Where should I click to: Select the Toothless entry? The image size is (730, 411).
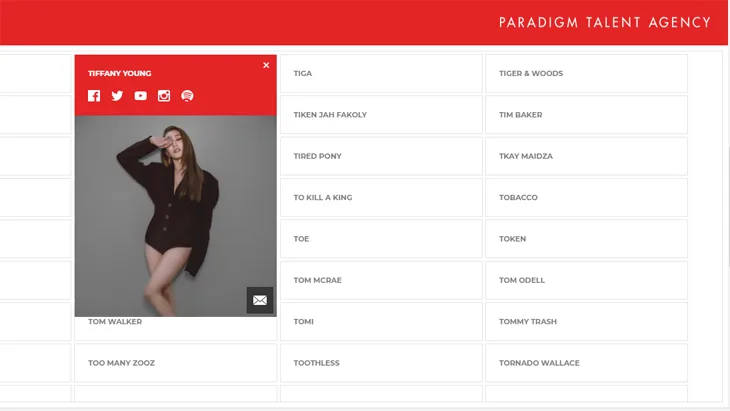[381, 363]
